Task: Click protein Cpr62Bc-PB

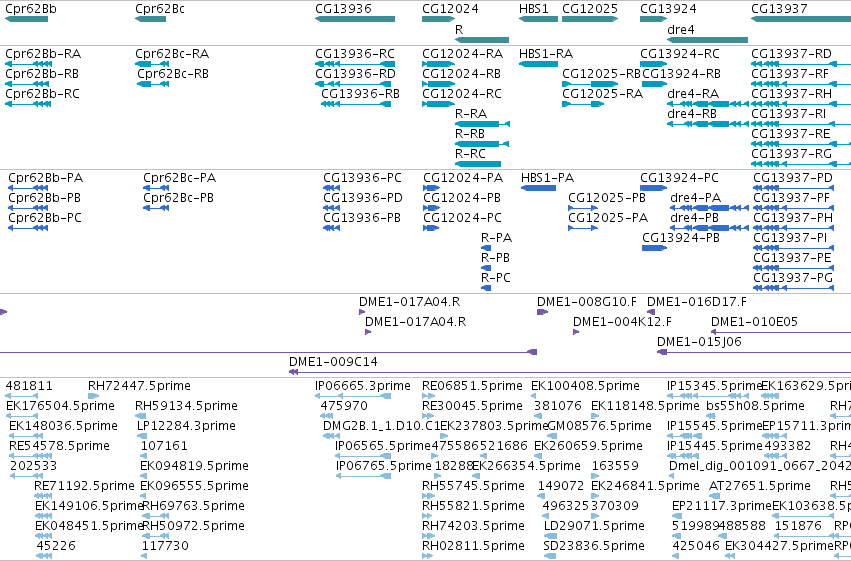Action: pos(179,198)
